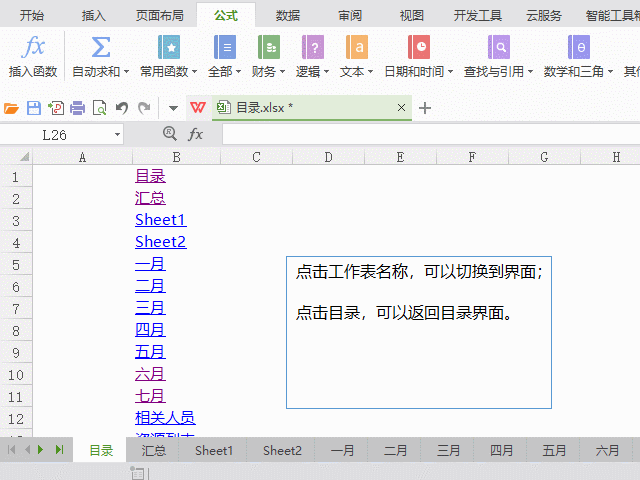640x480 pixels.
Task: Click the zoom magnifier beside formula bar
Action: point(169,134)
